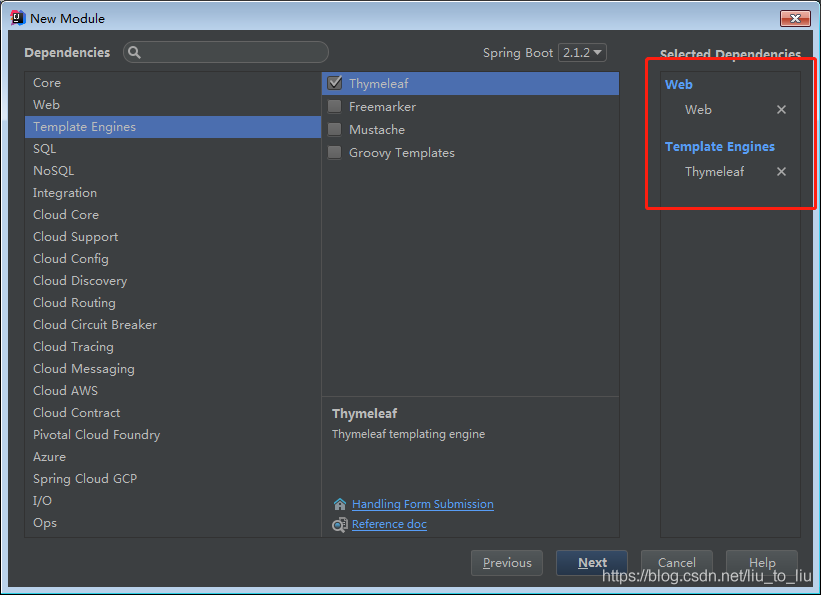This screenshot has width=821, height=595.
Task: Remove Web from selected dependencies
Action: (781, 109)
